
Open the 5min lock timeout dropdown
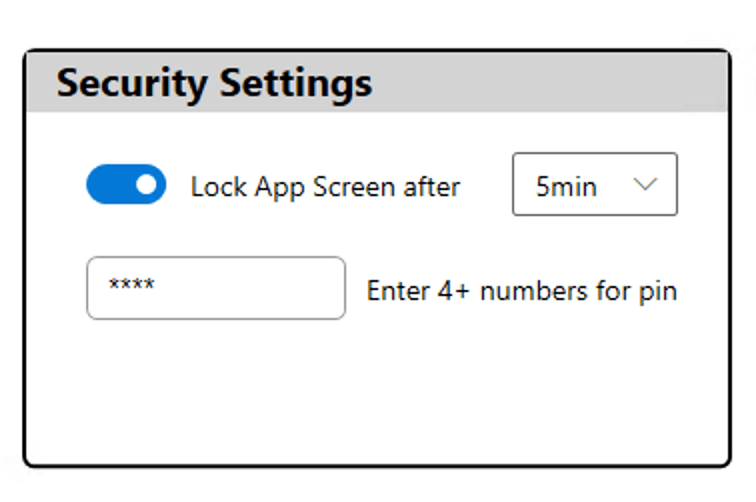(595, 184)
